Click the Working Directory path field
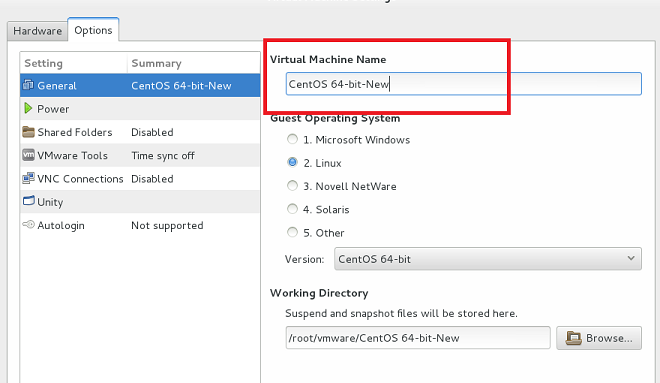Image resolution: width=660 pixels, height=383 pixels. 418,338
